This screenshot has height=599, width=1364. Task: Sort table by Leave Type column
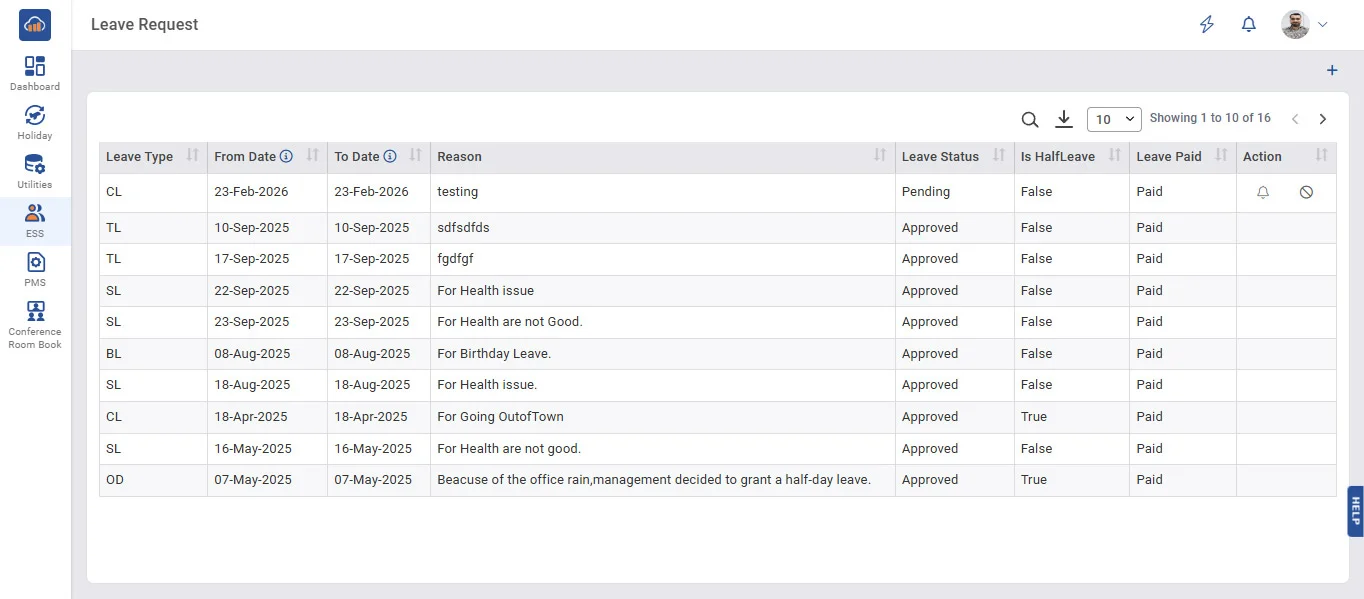click(193, 156)
